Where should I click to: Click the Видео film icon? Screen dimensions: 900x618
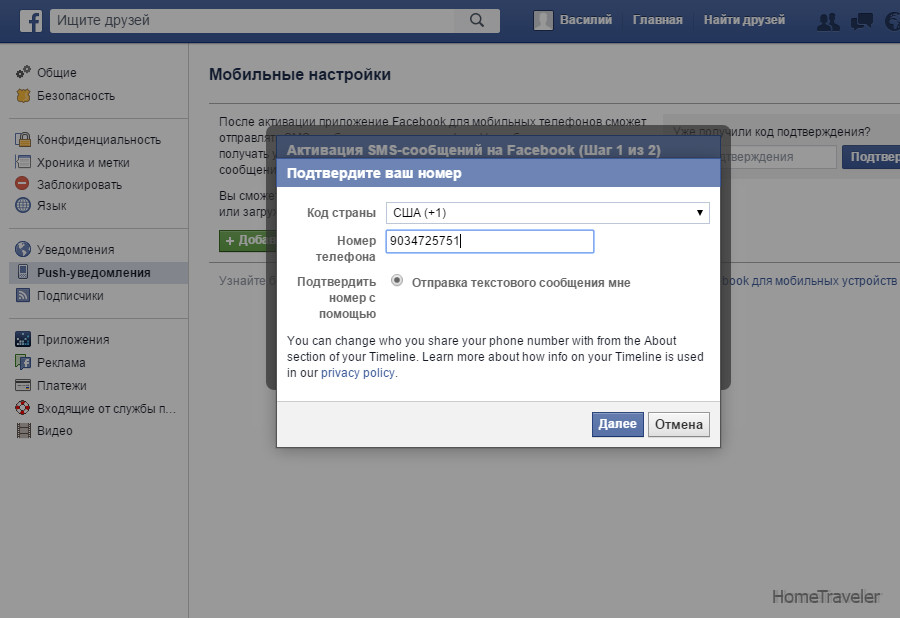[24, 430]
